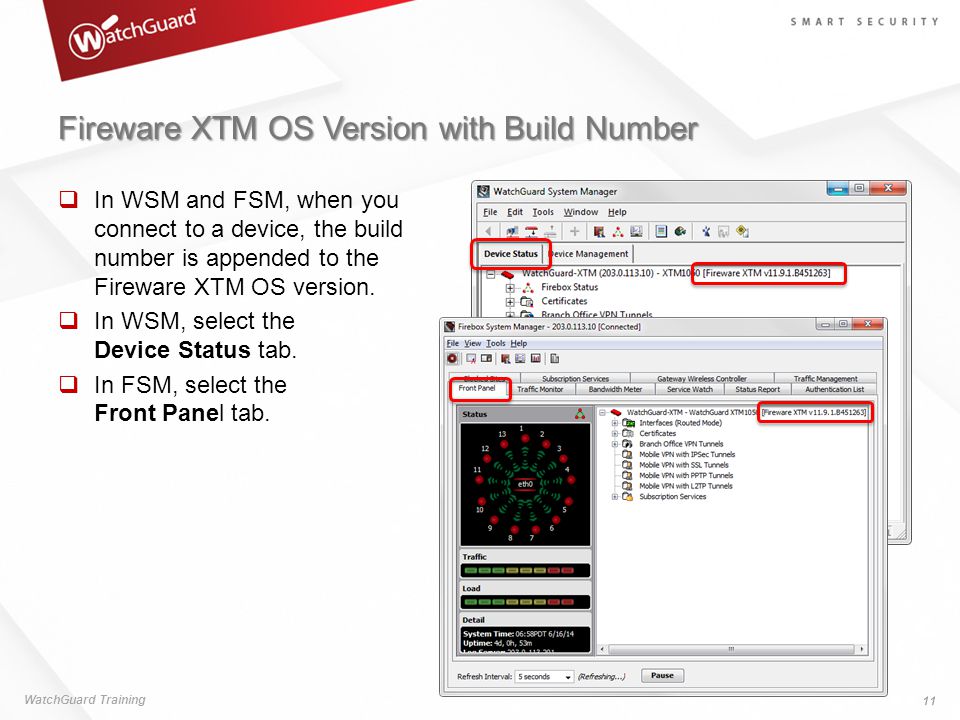The image size is (960, 720).
Task: Select Mobile VPN with L2TP Tunnels tree item
Action: click(685, 486)
